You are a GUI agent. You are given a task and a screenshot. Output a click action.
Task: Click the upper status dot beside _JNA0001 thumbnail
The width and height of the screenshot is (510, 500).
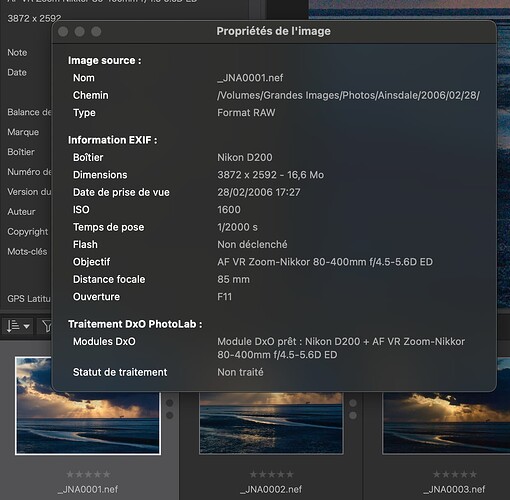(170, 403)
